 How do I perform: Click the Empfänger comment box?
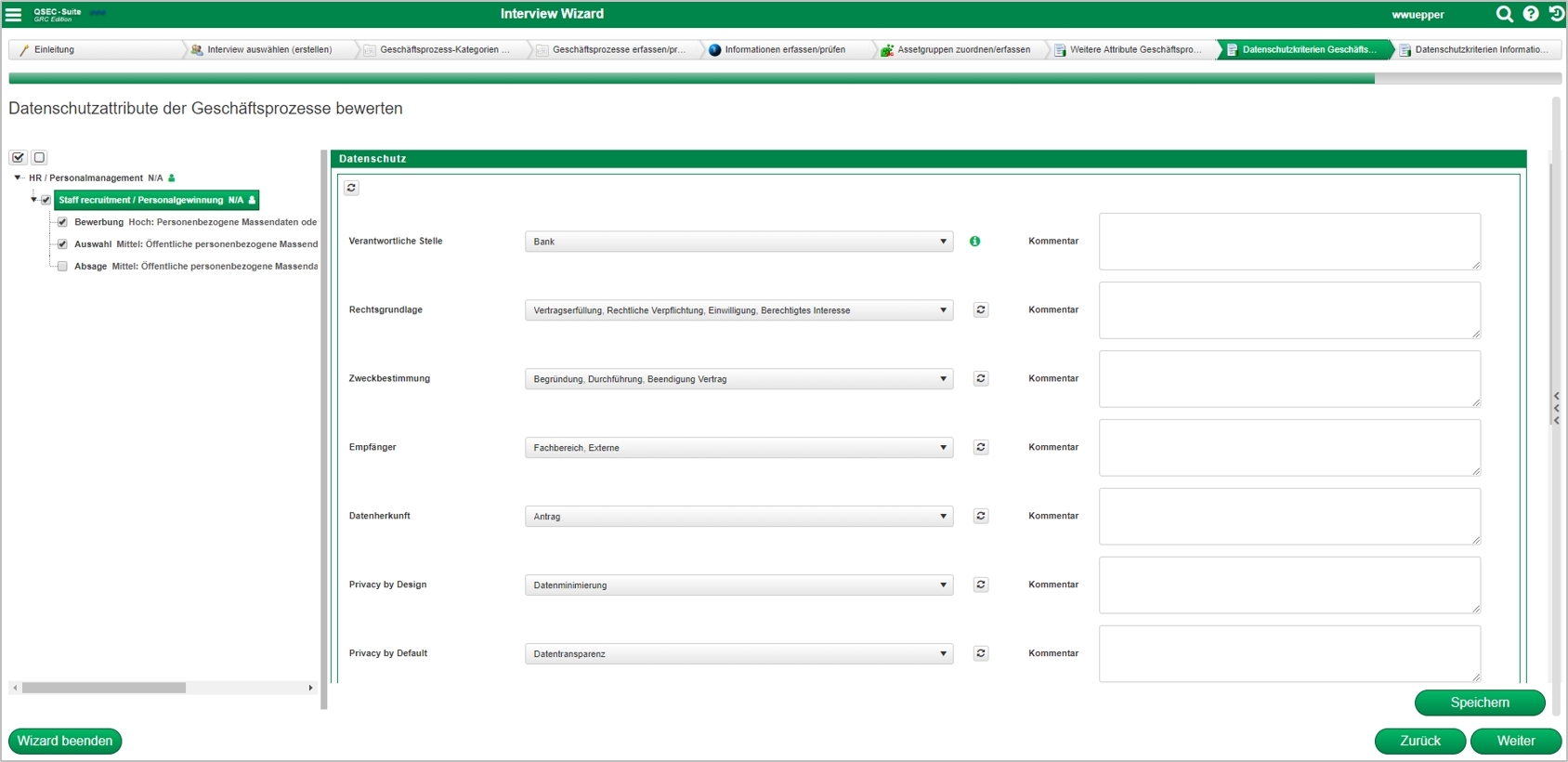click(x=1289, y=448)
